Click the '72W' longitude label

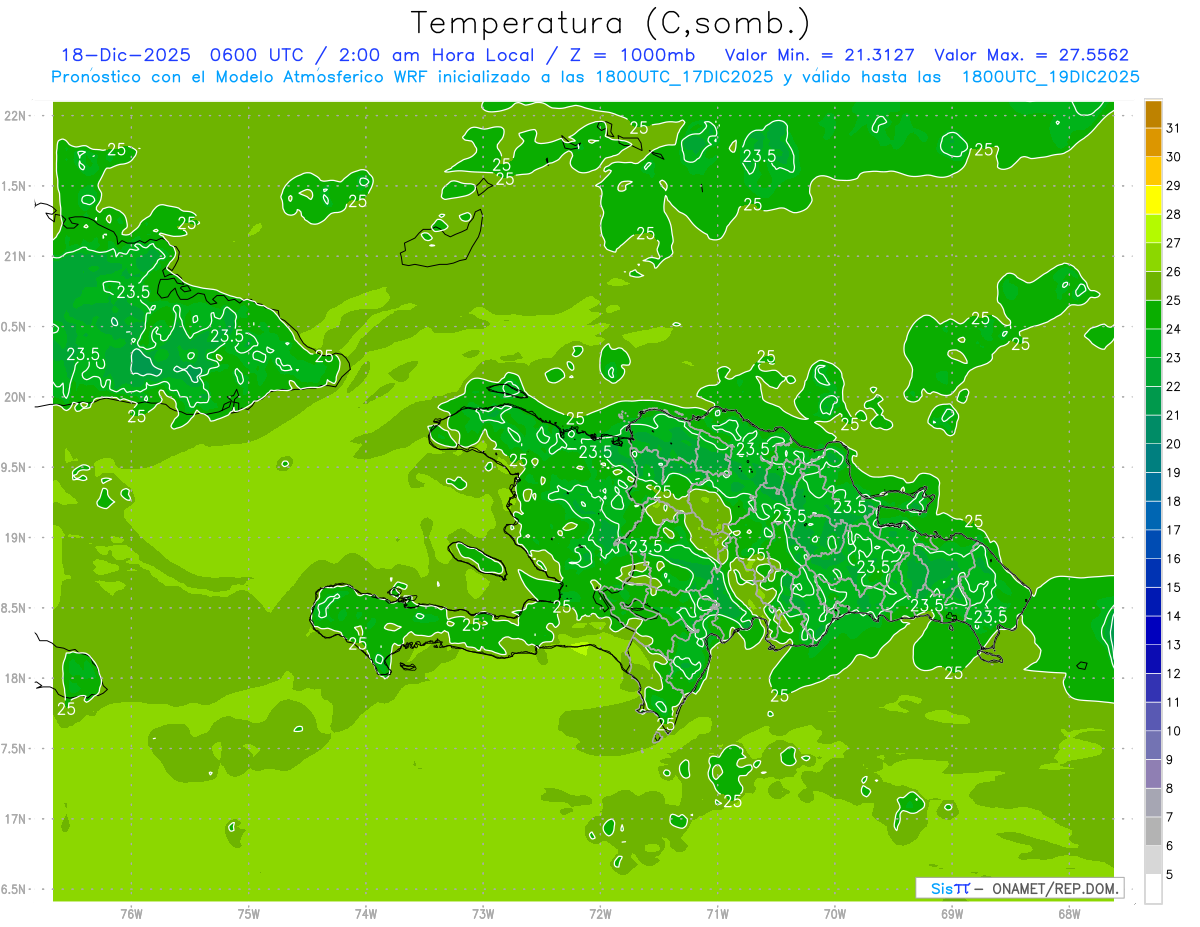[x=600, y=914]
